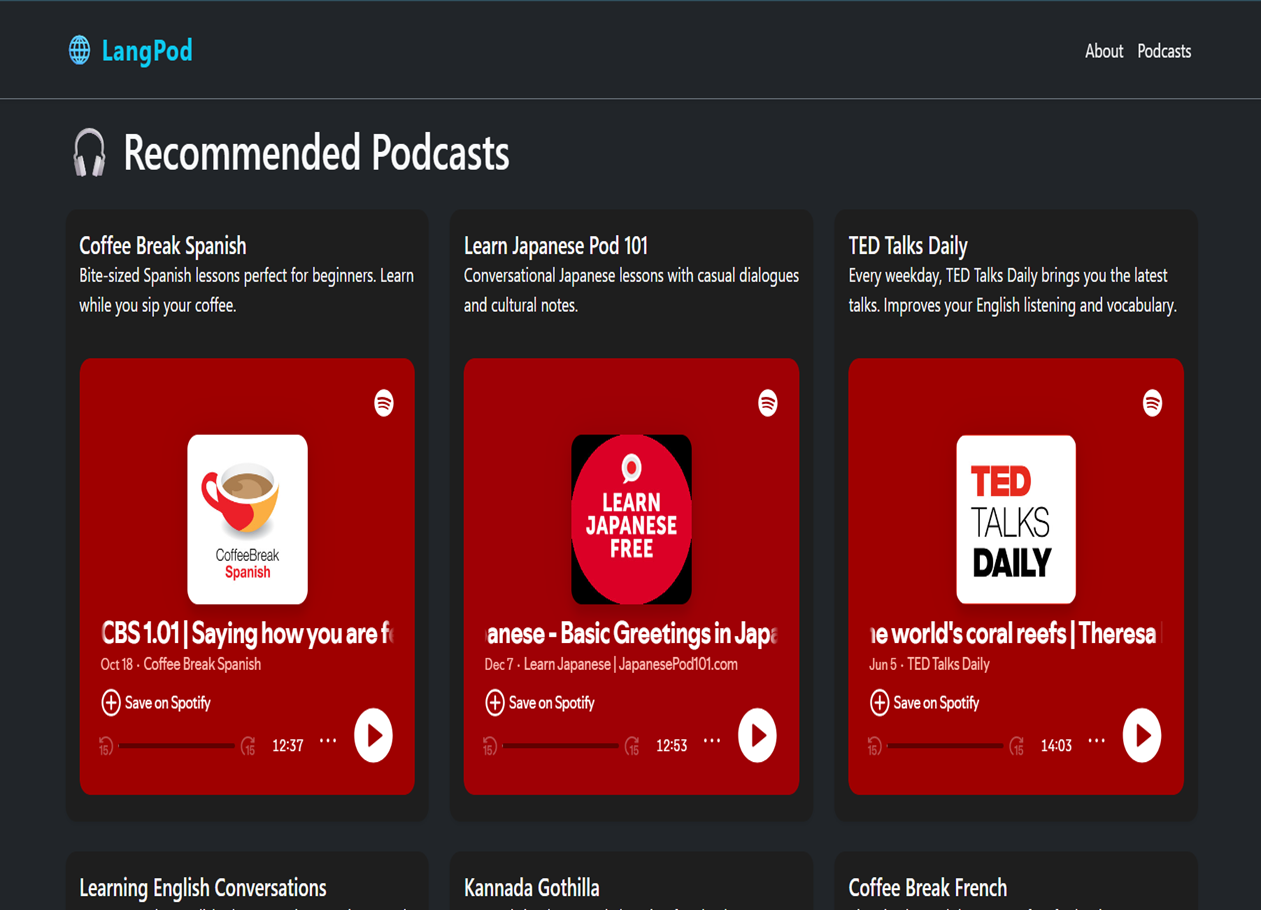Click the Spotify logo on Learn Japanese player
Viewport: 1261px width, 910px height.
coord(768,403)
